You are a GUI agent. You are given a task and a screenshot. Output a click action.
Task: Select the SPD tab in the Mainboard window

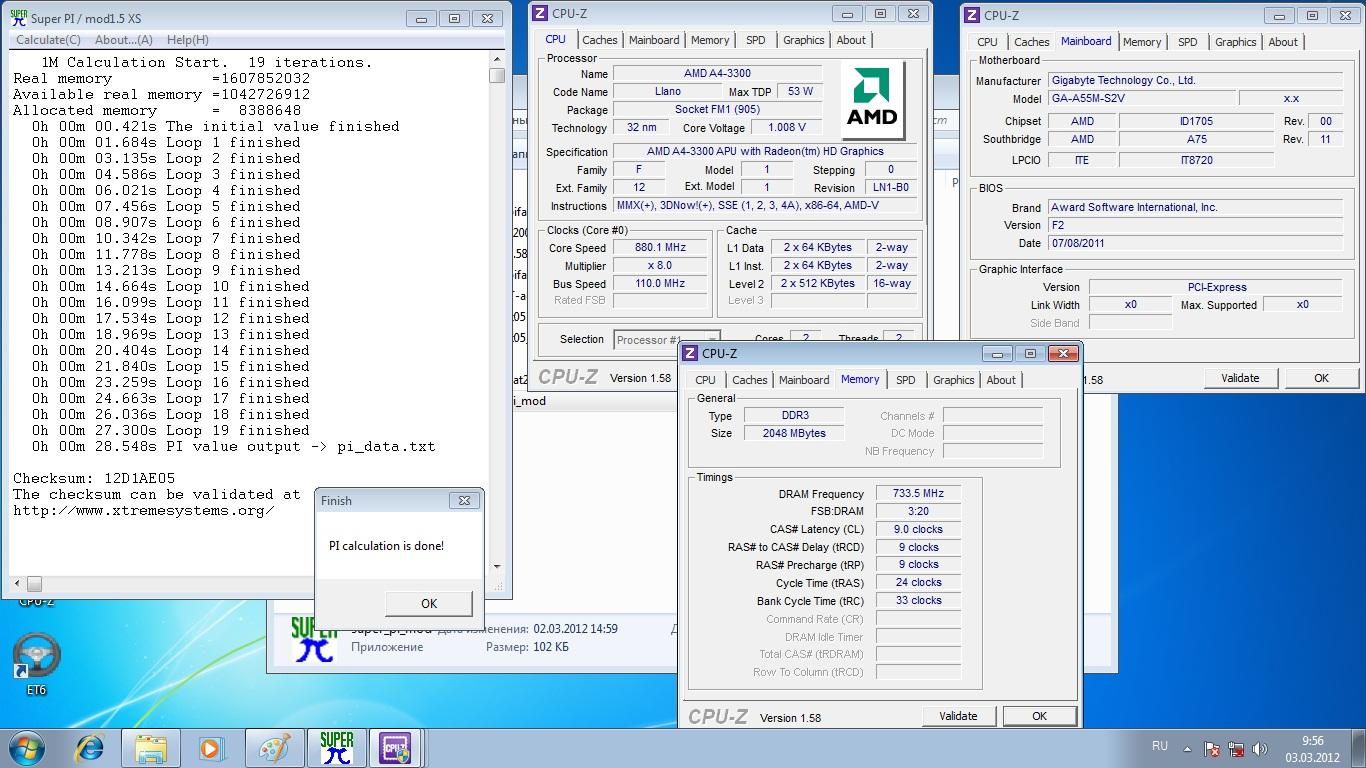tap(1187, 42)
